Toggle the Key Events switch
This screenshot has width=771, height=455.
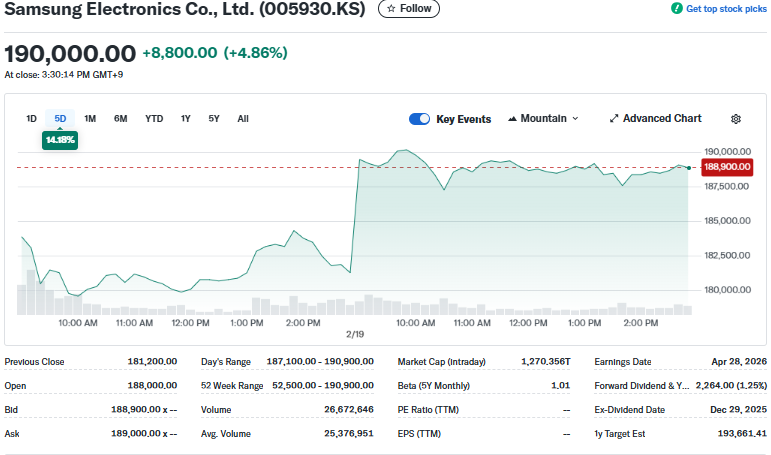click(x=419, y=119)
